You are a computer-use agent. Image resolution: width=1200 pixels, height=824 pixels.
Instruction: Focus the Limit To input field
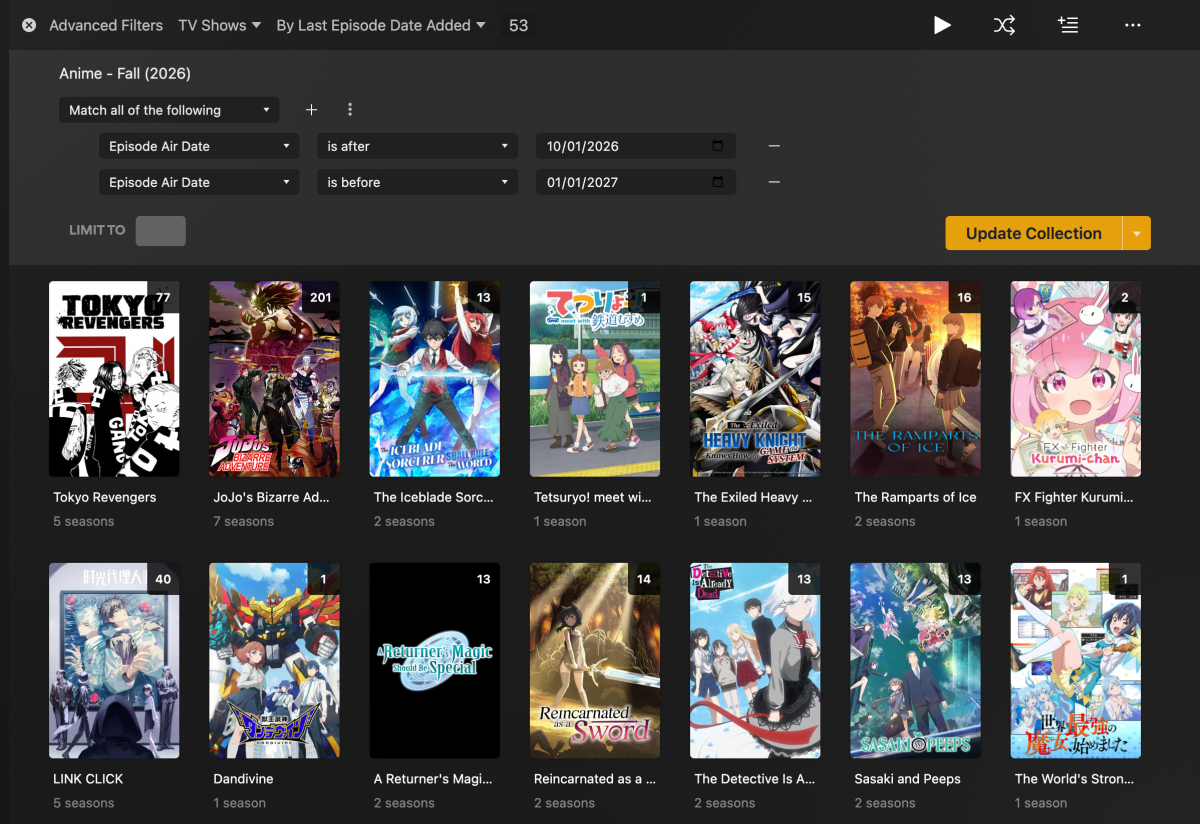161,231
